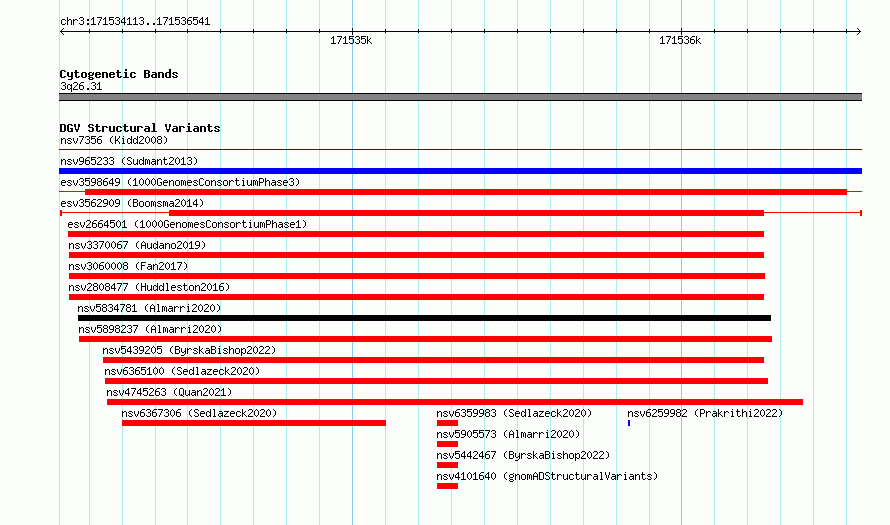The image size is (890, 525).
Task: Select small red bar under nsv5905573
Action: coord(447,444)
